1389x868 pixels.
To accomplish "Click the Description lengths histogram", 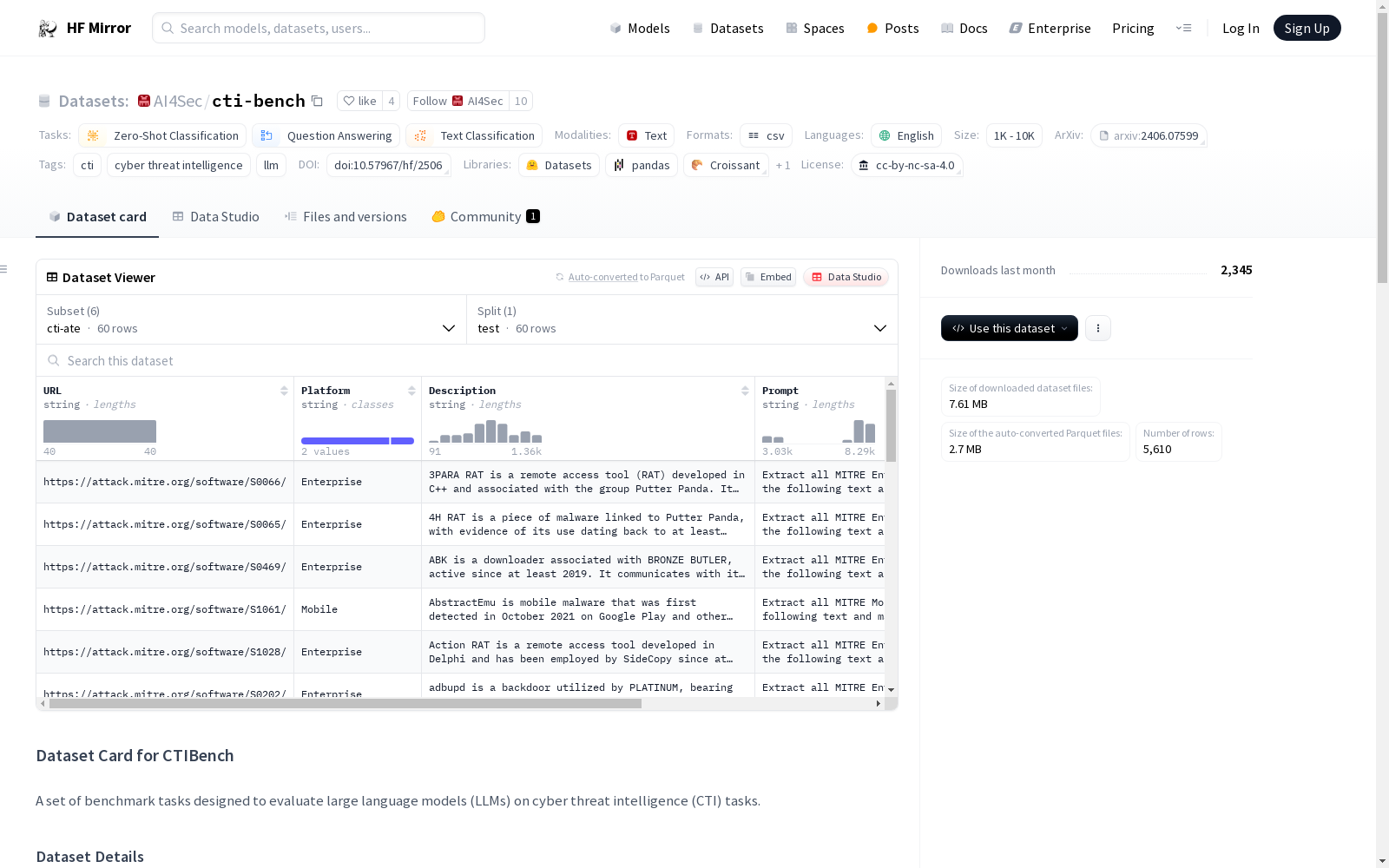I will coord(486,431).
